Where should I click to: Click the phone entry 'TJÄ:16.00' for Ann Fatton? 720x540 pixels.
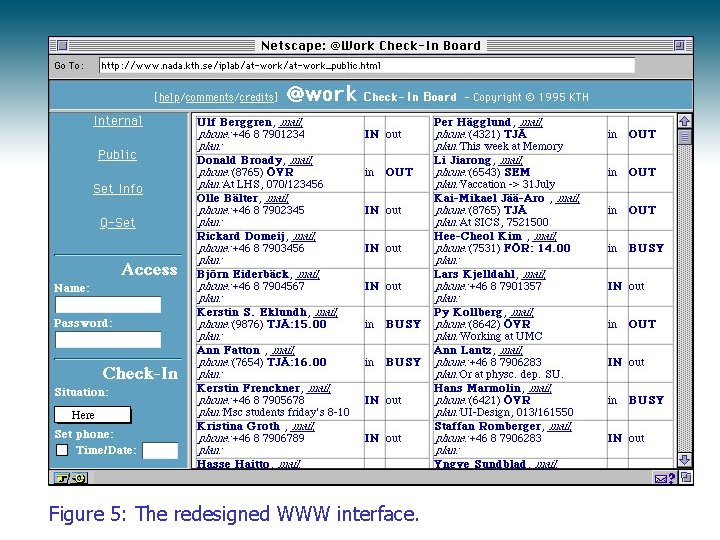(x=297, y=362)
